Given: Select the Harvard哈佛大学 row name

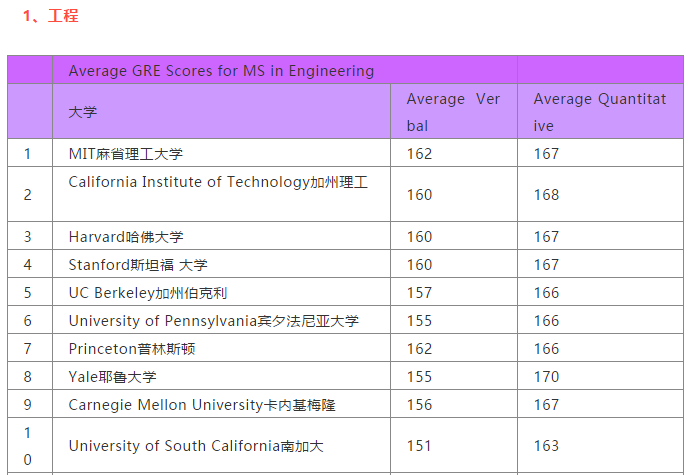Looking at the screenshot, I should pyautogui.click(x=126, y=237).
